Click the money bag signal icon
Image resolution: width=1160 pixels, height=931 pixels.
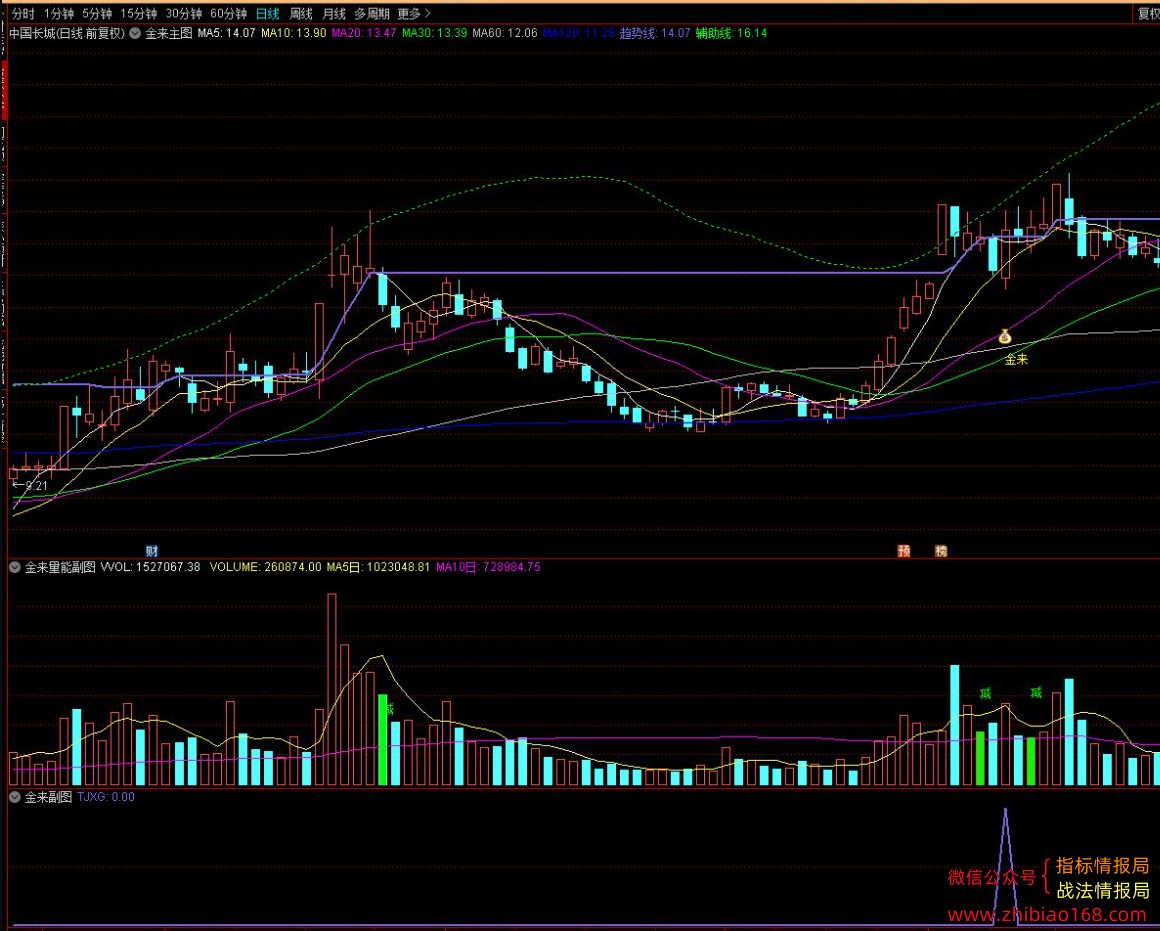[x=1005, y=337]
